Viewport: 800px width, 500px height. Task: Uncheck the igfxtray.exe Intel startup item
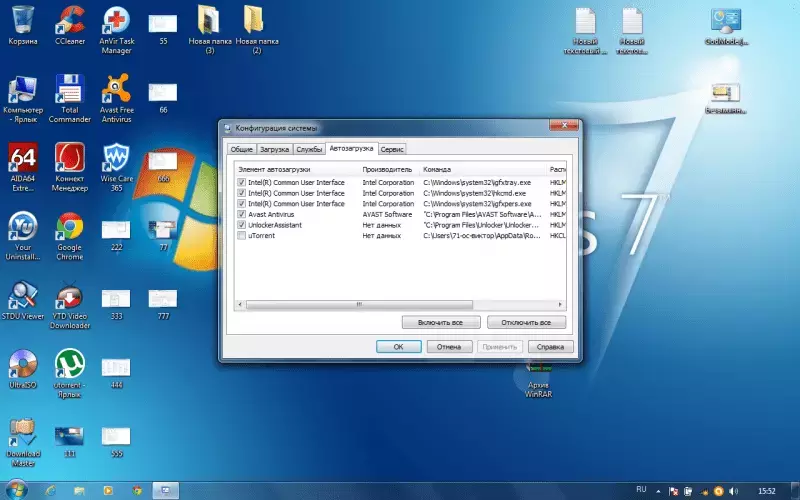[x=241, y=182]
